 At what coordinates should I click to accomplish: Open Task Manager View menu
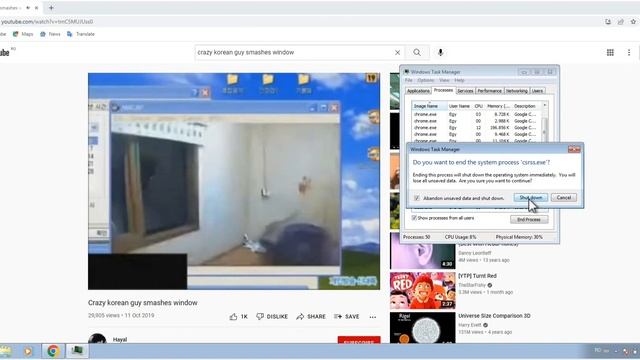[444, 80]
